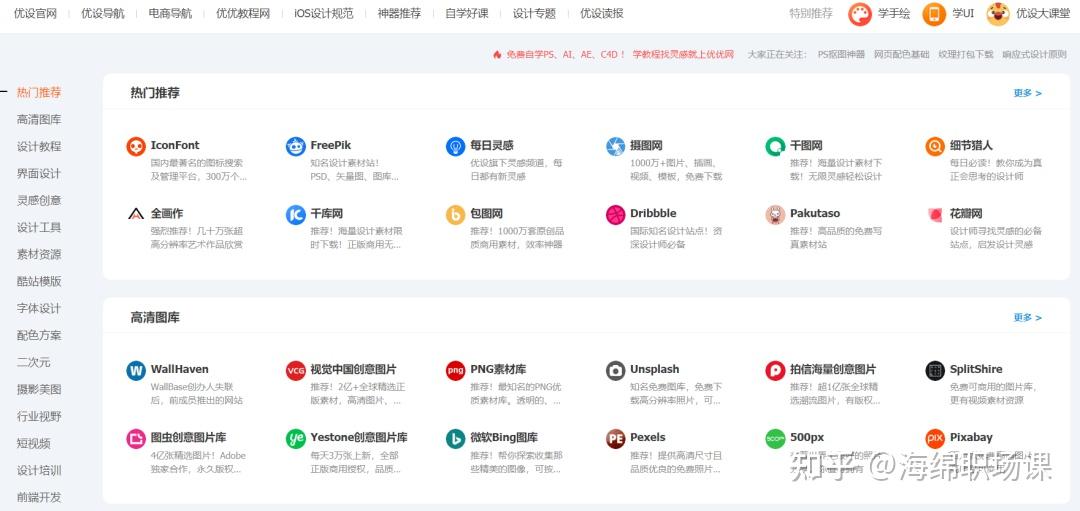Click the Yestone green ye icon
The height and width of the screenshot is (511, 1080).
pyautogui.click(x=295, y=438)
